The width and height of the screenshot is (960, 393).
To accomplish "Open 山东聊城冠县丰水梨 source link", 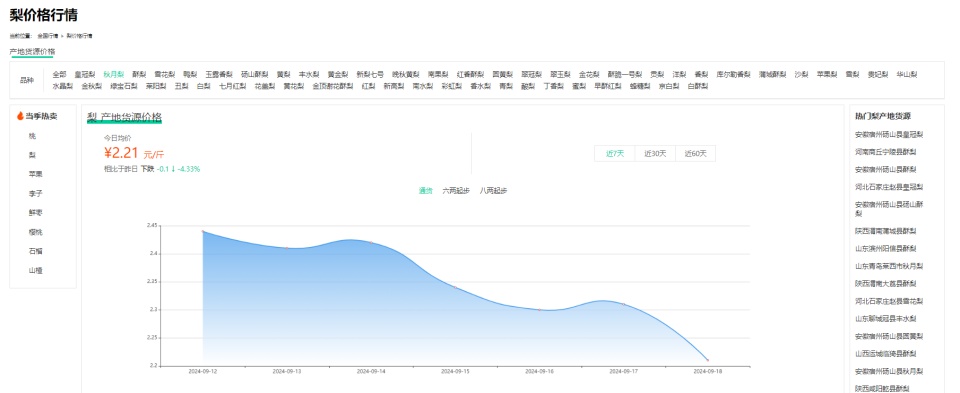I will 886,319.
